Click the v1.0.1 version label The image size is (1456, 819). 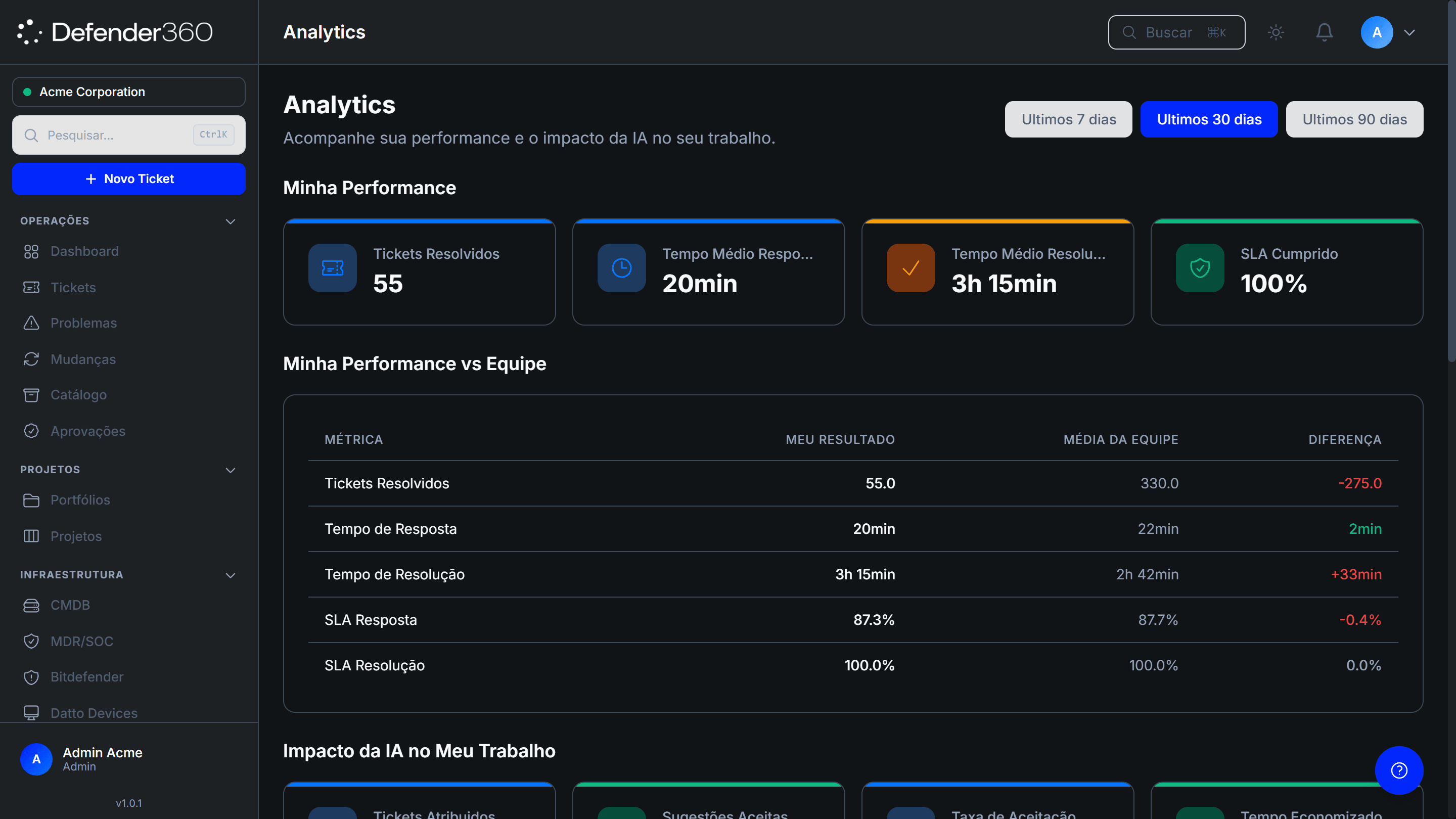(129, 803)
